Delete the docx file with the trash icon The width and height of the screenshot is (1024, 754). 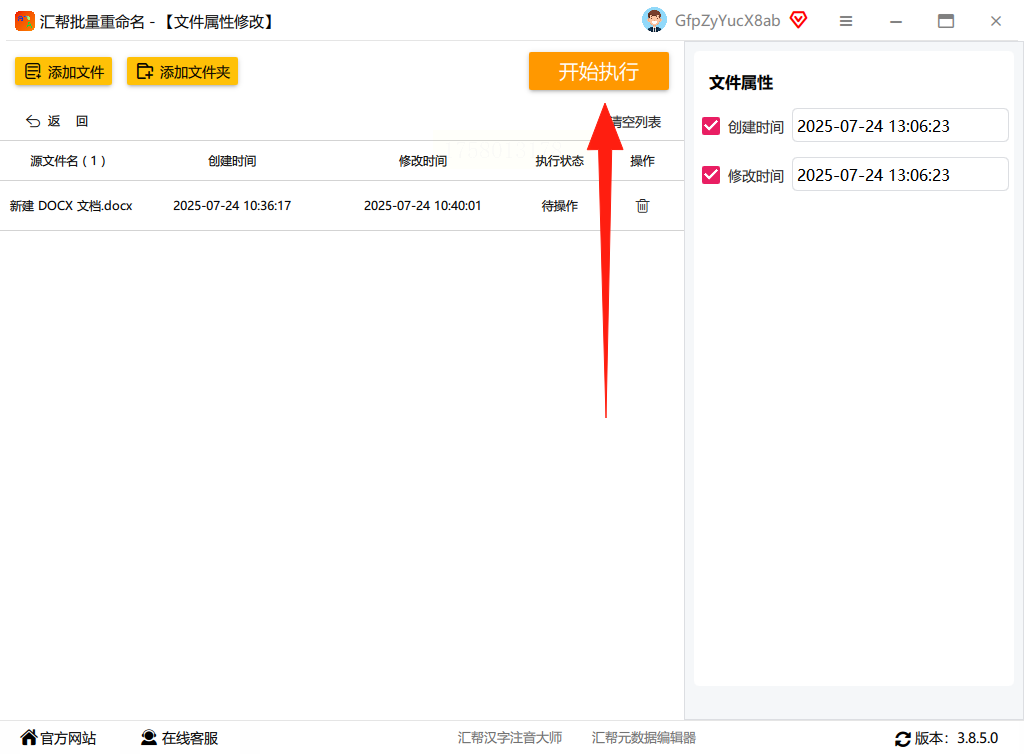coord(642,206)
